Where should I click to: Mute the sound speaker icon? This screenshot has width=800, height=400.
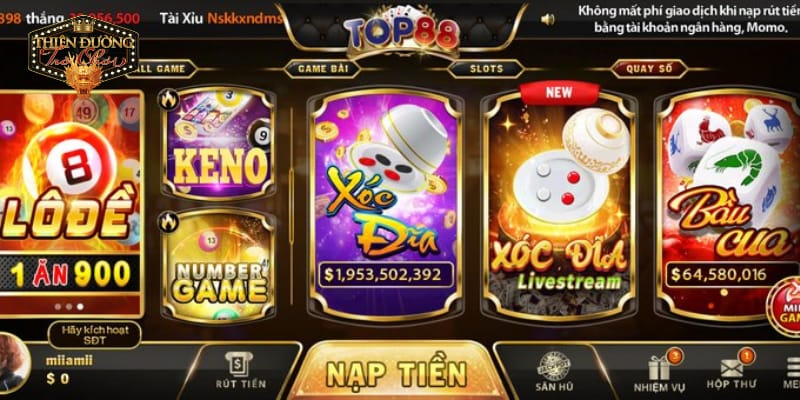[x=547, y=19]
